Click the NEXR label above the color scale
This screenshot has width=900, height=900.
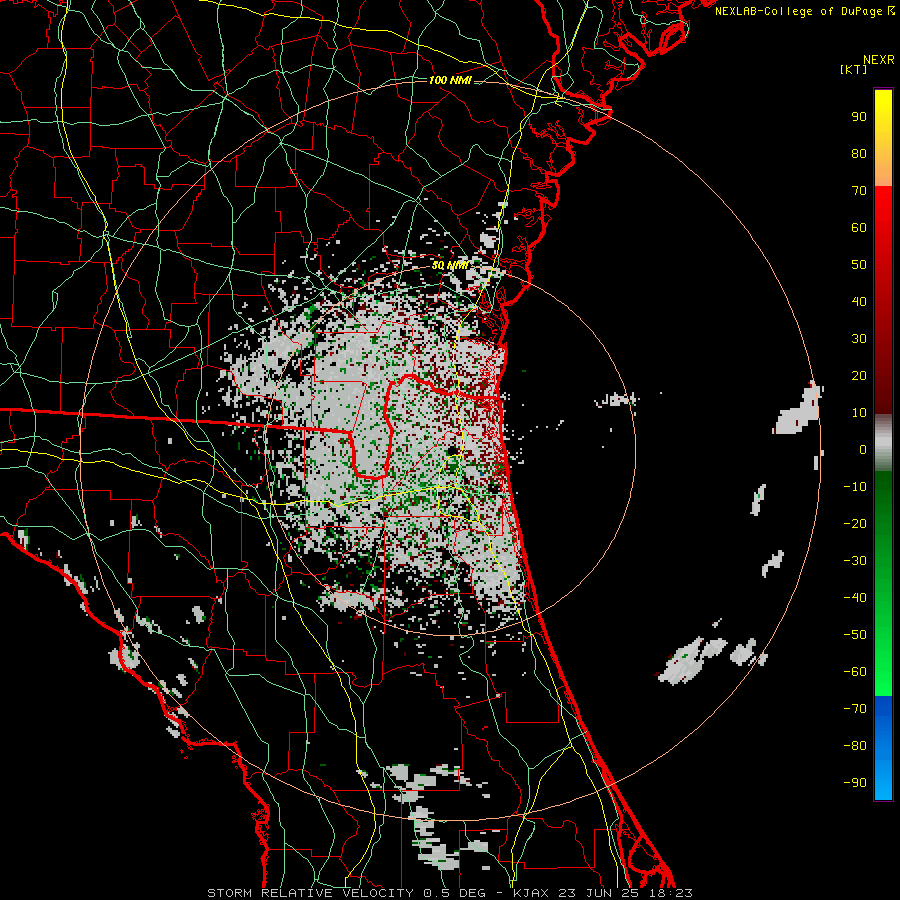879,60
